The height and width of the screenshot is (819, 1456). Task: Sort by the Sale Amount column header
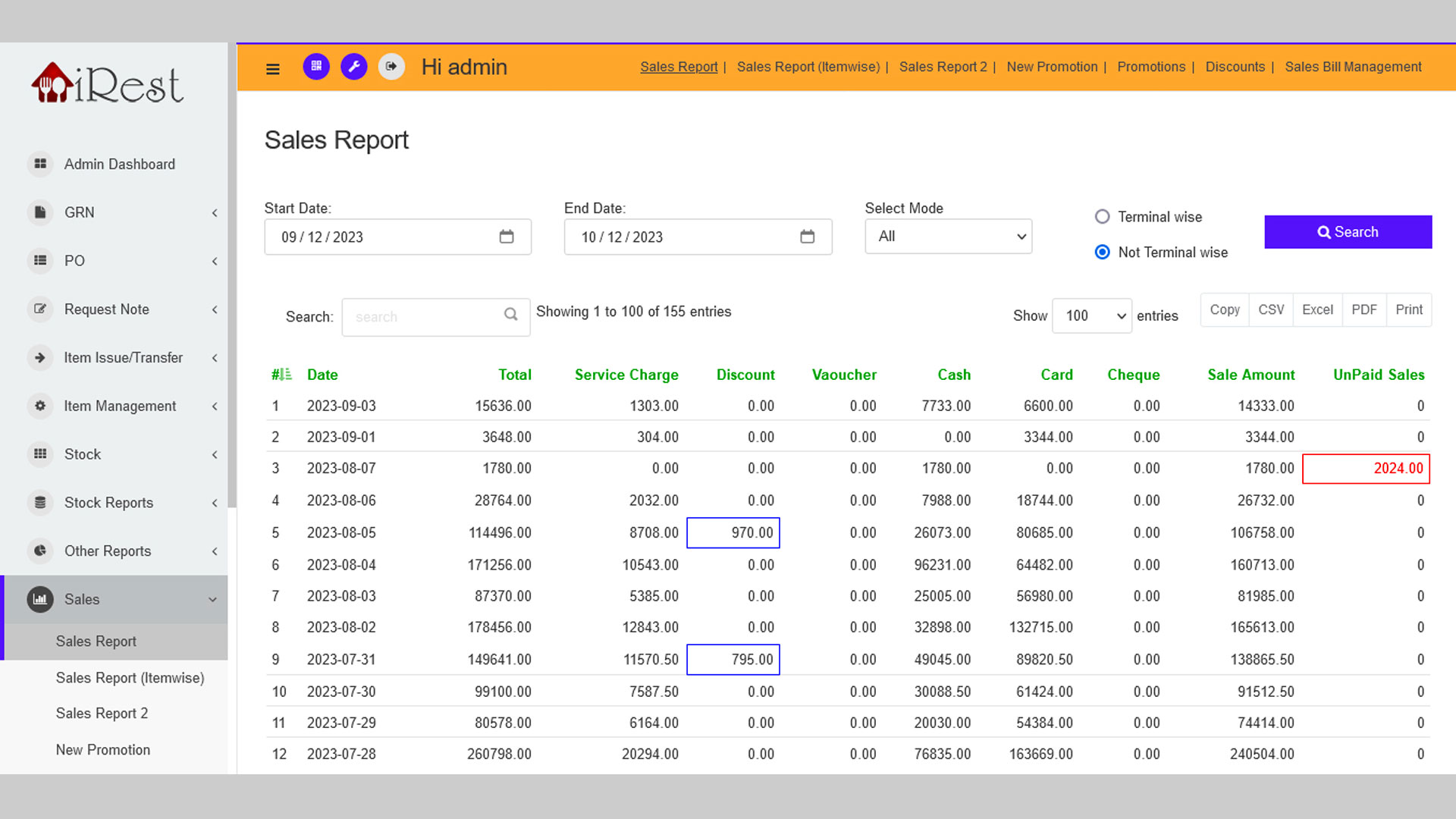click(x=1251, y=375)
